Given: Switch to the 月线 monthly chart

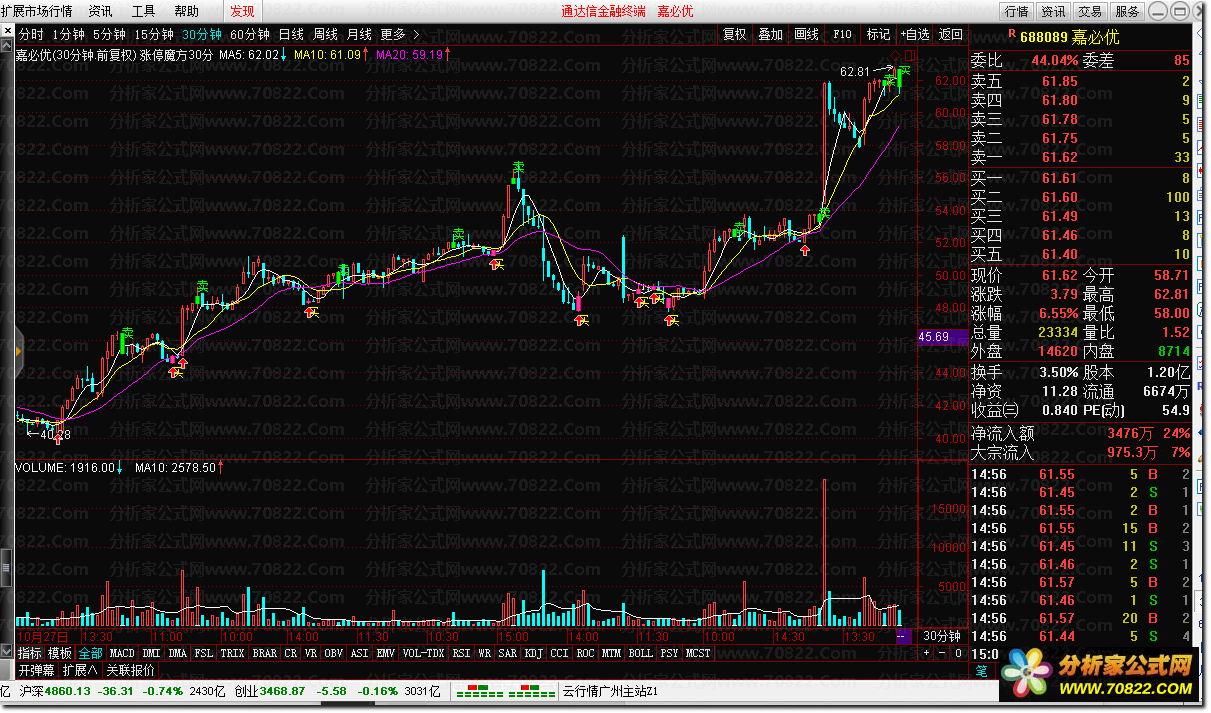Looking at the screenshot, I should 359,34.
